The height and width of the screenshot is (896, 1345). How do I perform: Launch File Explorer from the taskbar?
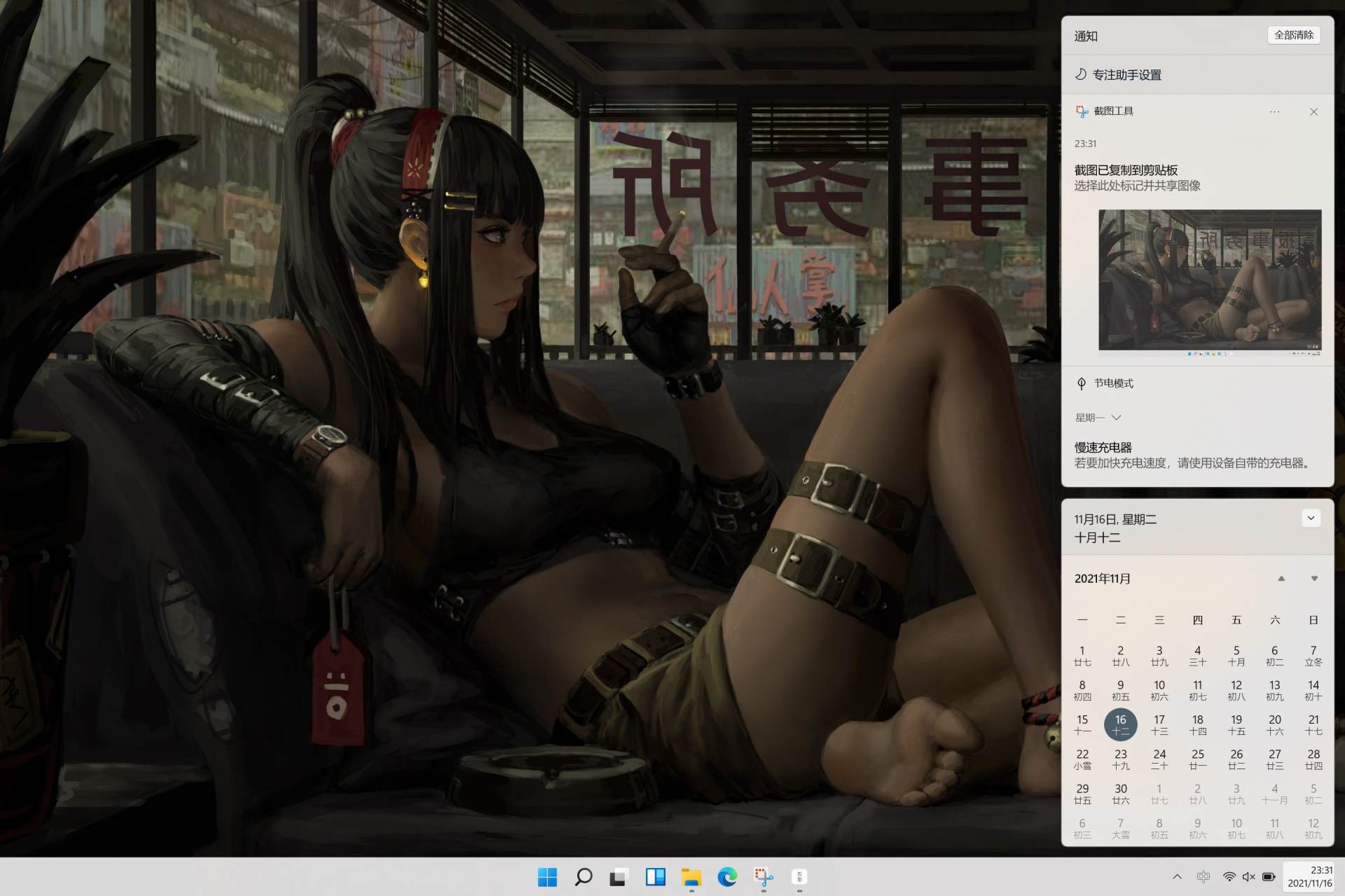[x=691, y=876]
